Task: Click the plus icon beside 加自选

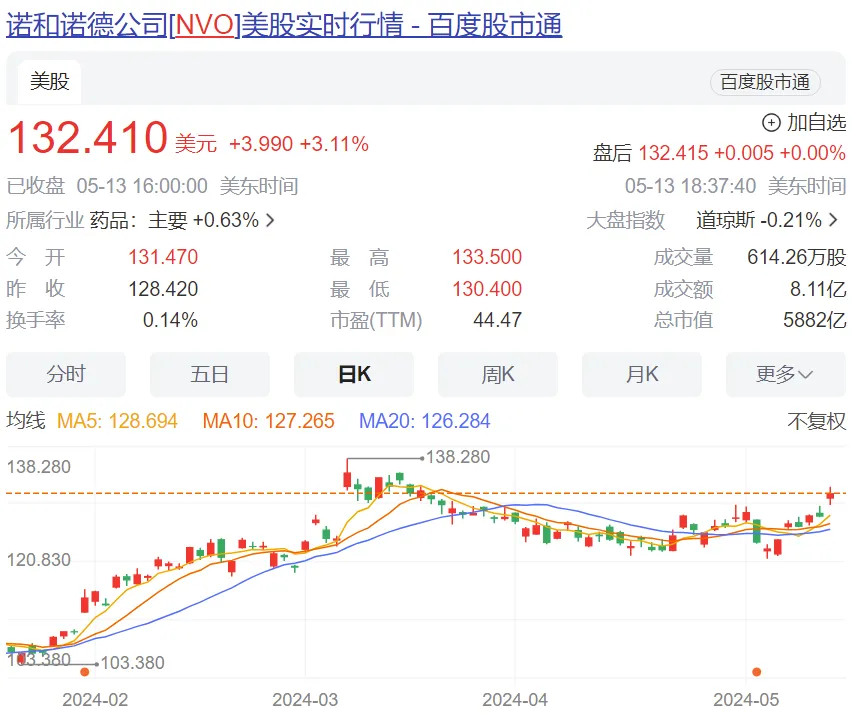Action: click(x=771, y=123)
